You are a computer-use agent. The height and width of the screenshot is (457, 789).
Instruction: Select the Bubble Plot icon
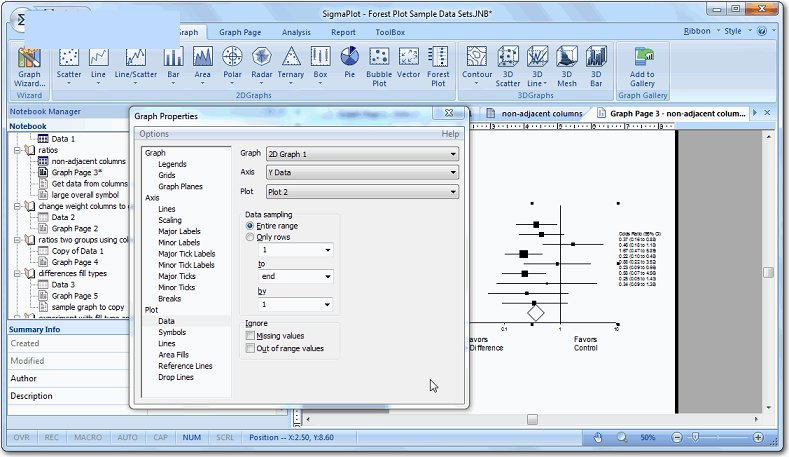point(379,63)
